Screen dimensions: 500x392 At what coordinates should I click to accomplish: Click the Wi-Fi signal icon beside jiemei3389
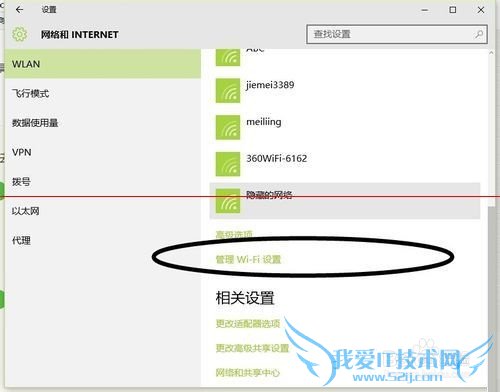pyautogui.click(x=228, y=90)
